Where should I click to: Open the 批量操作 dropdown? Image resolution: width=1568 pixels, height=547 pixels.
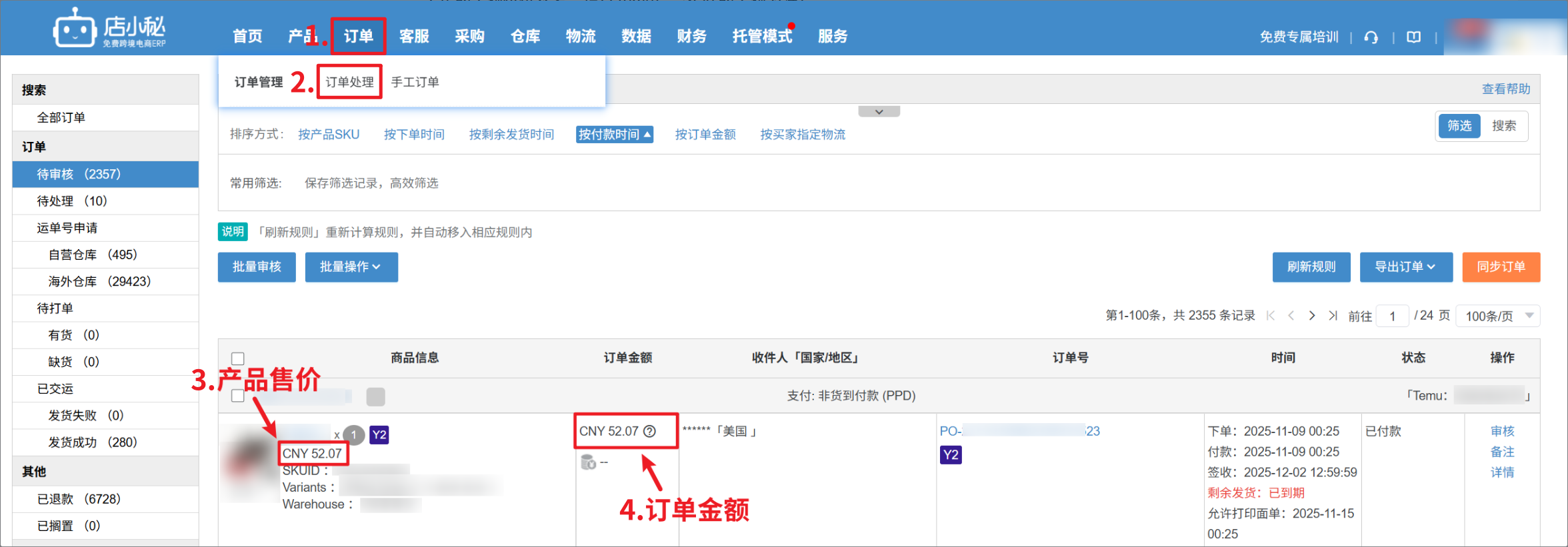click(x=351, y=267)
